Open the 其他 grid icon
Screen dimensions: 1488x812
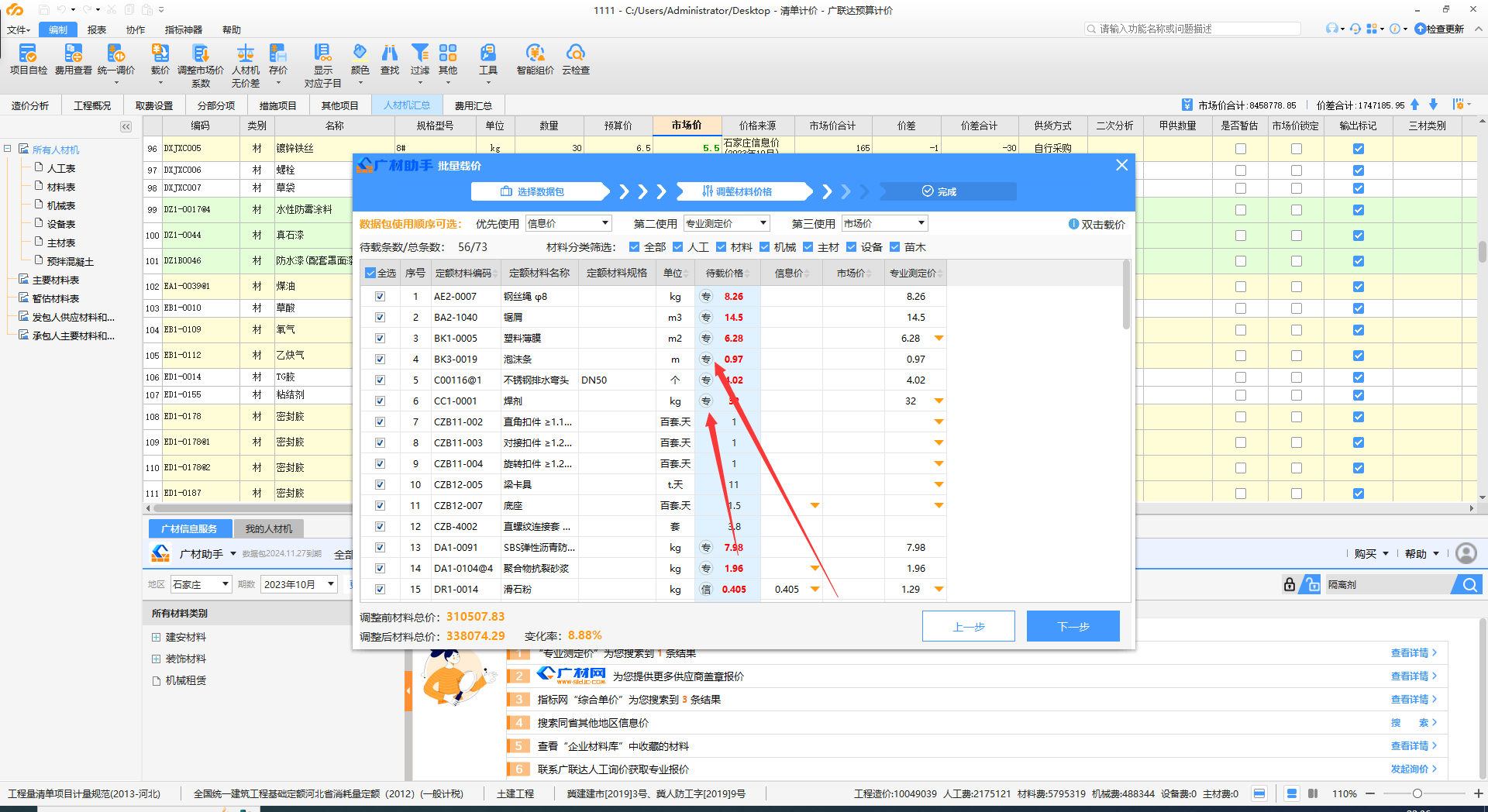[x=448, y=59]
